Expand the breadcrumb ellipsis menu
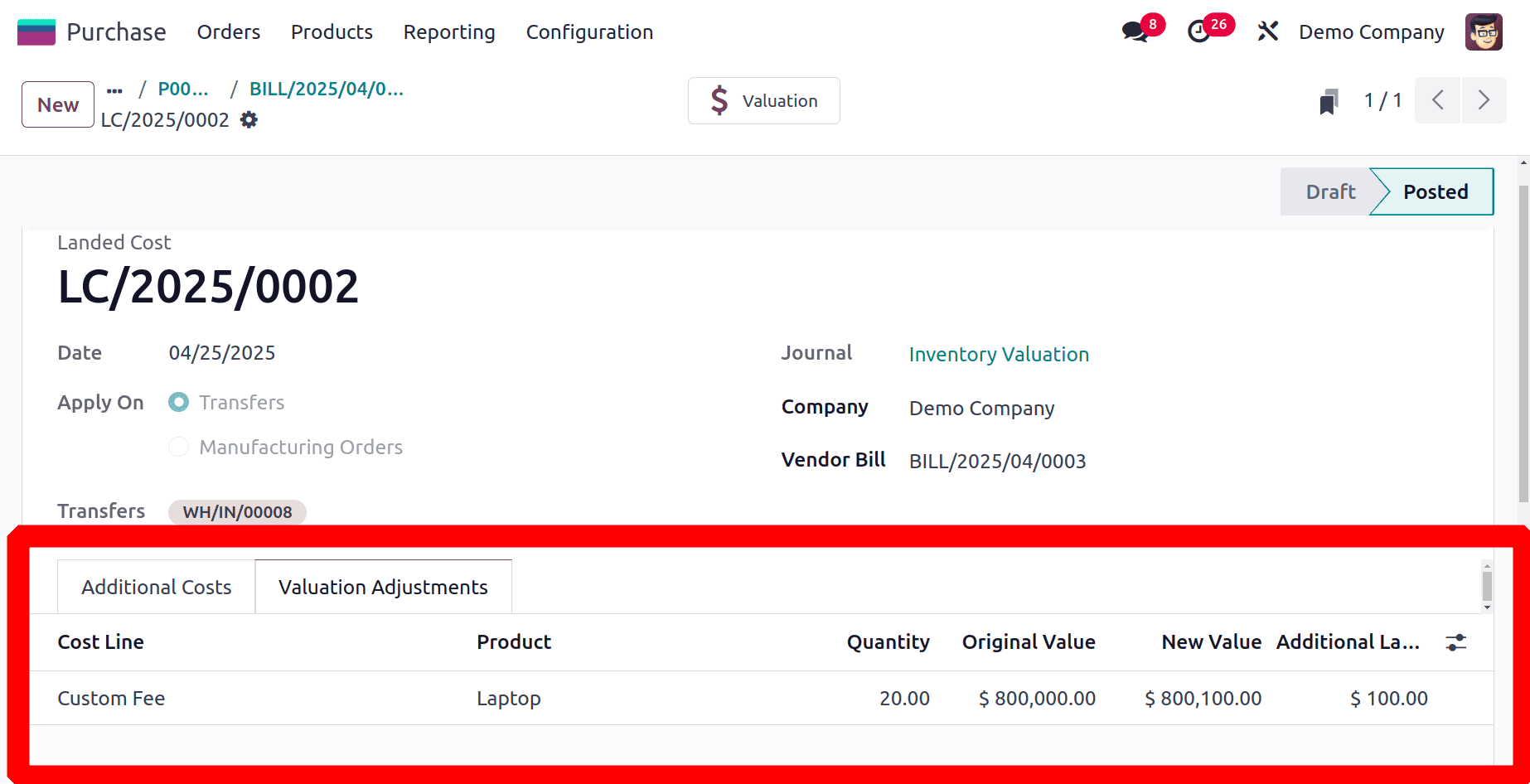The height and width of the screenshot is (784, 1530). (x=114, y=90)
